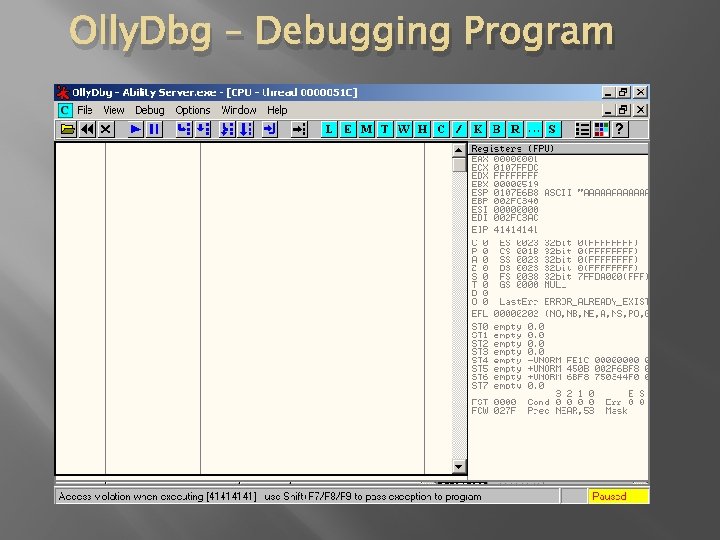The width and height of the screenshot is (720, 540).
Task: Click the Restart program rewind icon
Action: (87, 129)
